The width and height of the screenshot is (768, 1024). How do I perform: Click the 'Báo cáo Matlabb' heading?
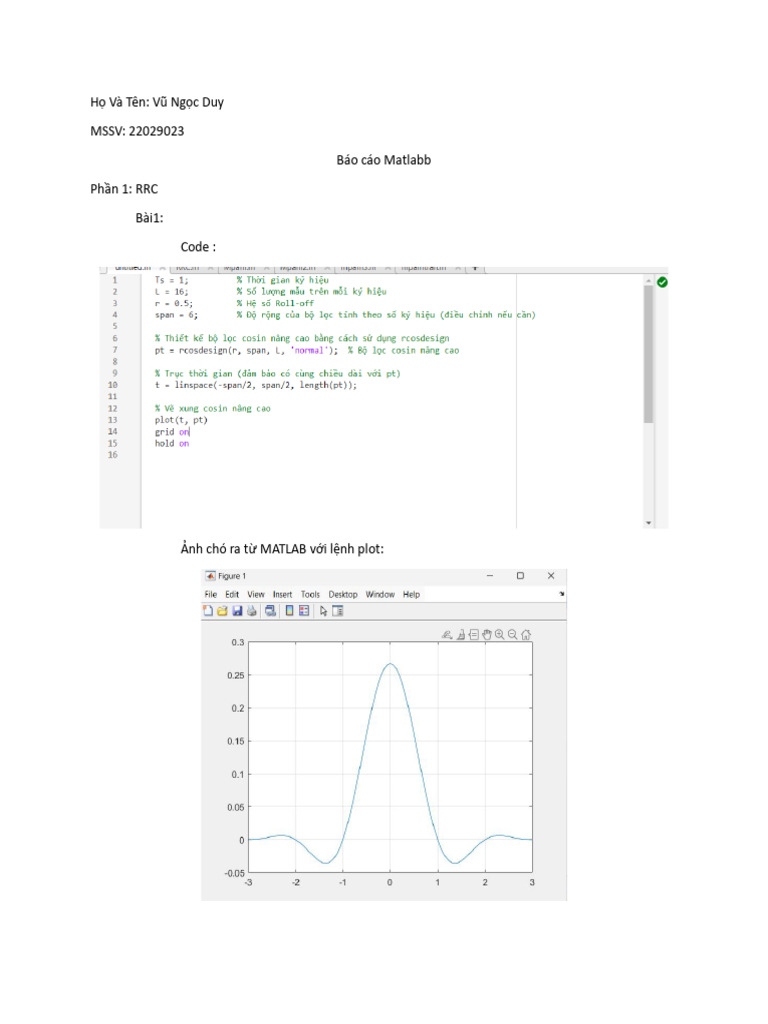[383, 160]
